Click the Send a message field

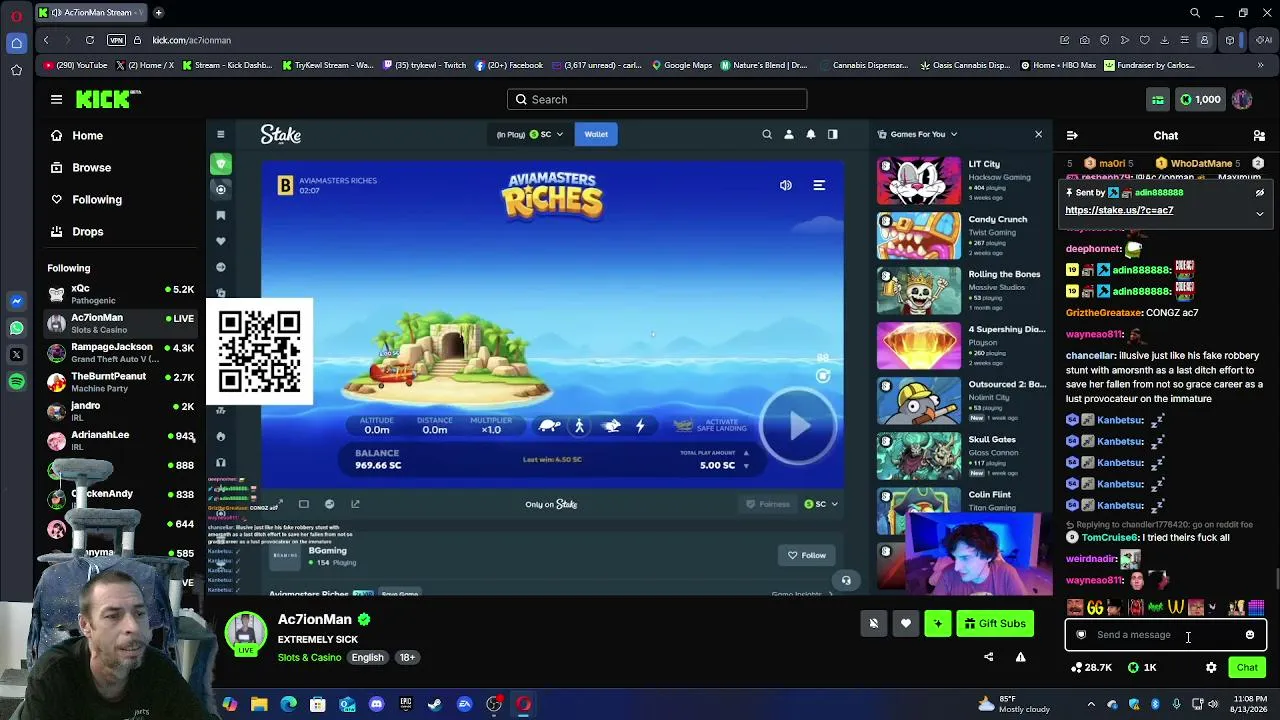(1166, 634)
